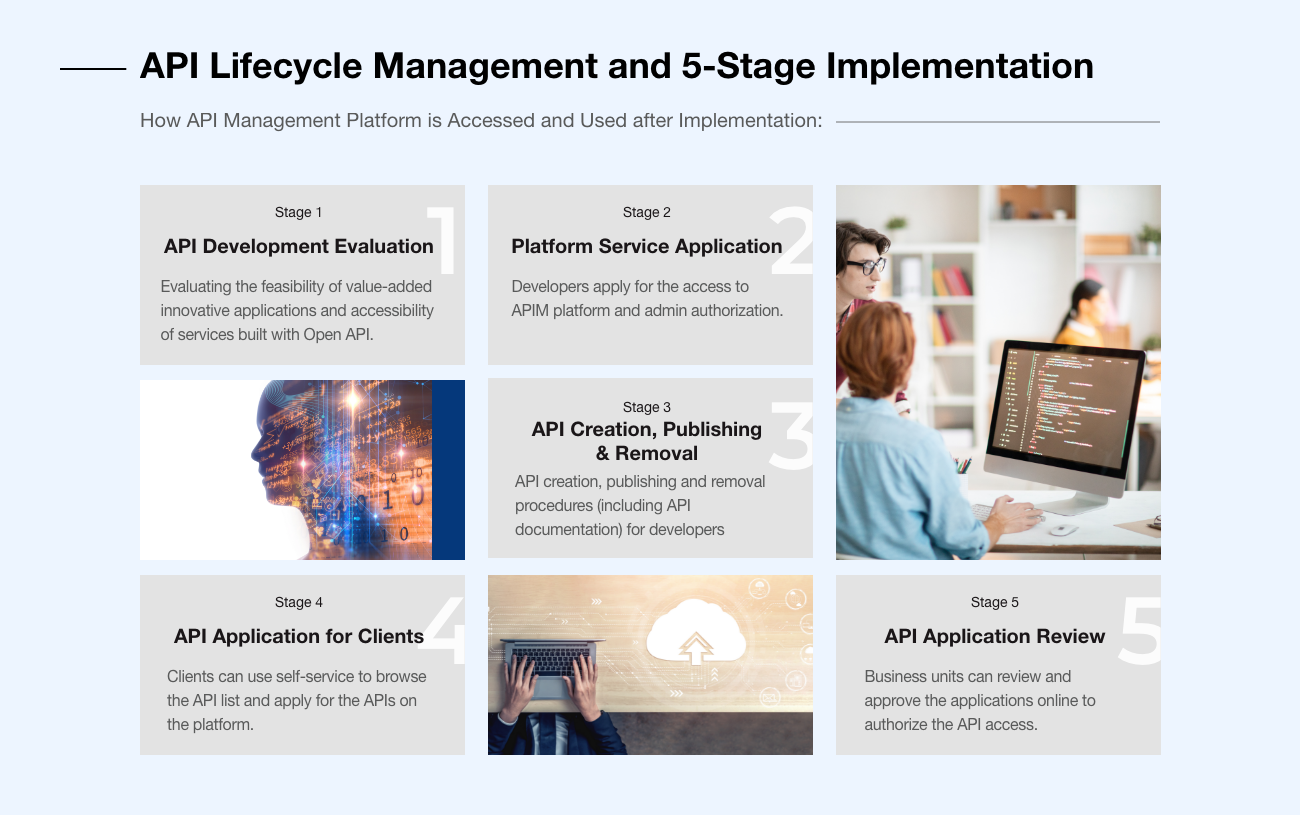
Task: Click the 'Stage 4' label
Action: click(x=298, y=602)
